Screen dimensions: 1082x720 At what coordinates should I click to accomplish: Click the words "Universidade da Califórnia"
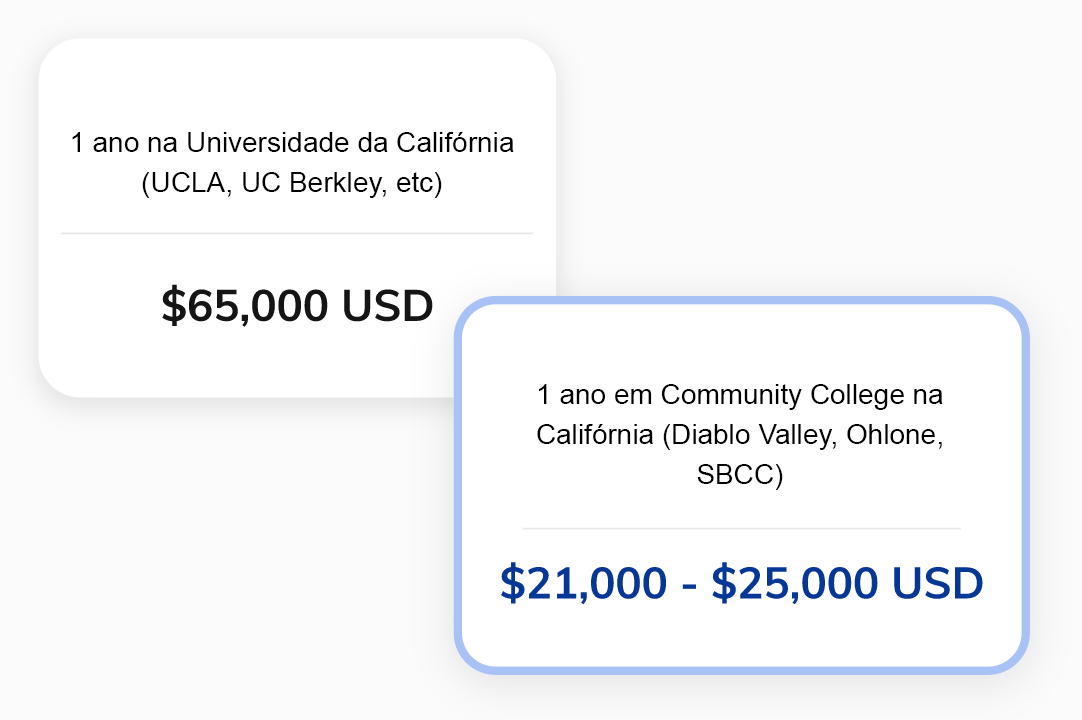350,143
